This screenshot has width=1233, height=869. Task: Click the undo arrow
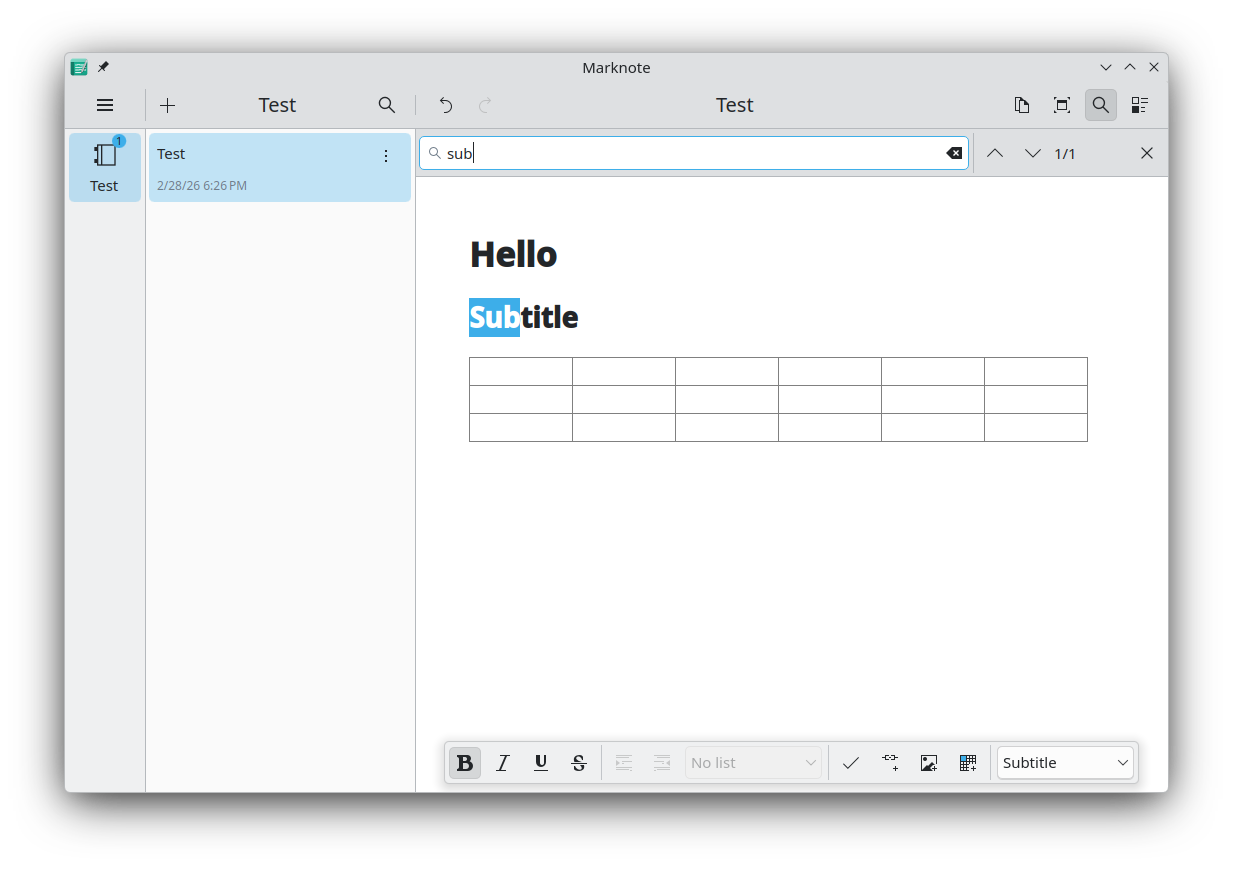click(x=446, y=105)
